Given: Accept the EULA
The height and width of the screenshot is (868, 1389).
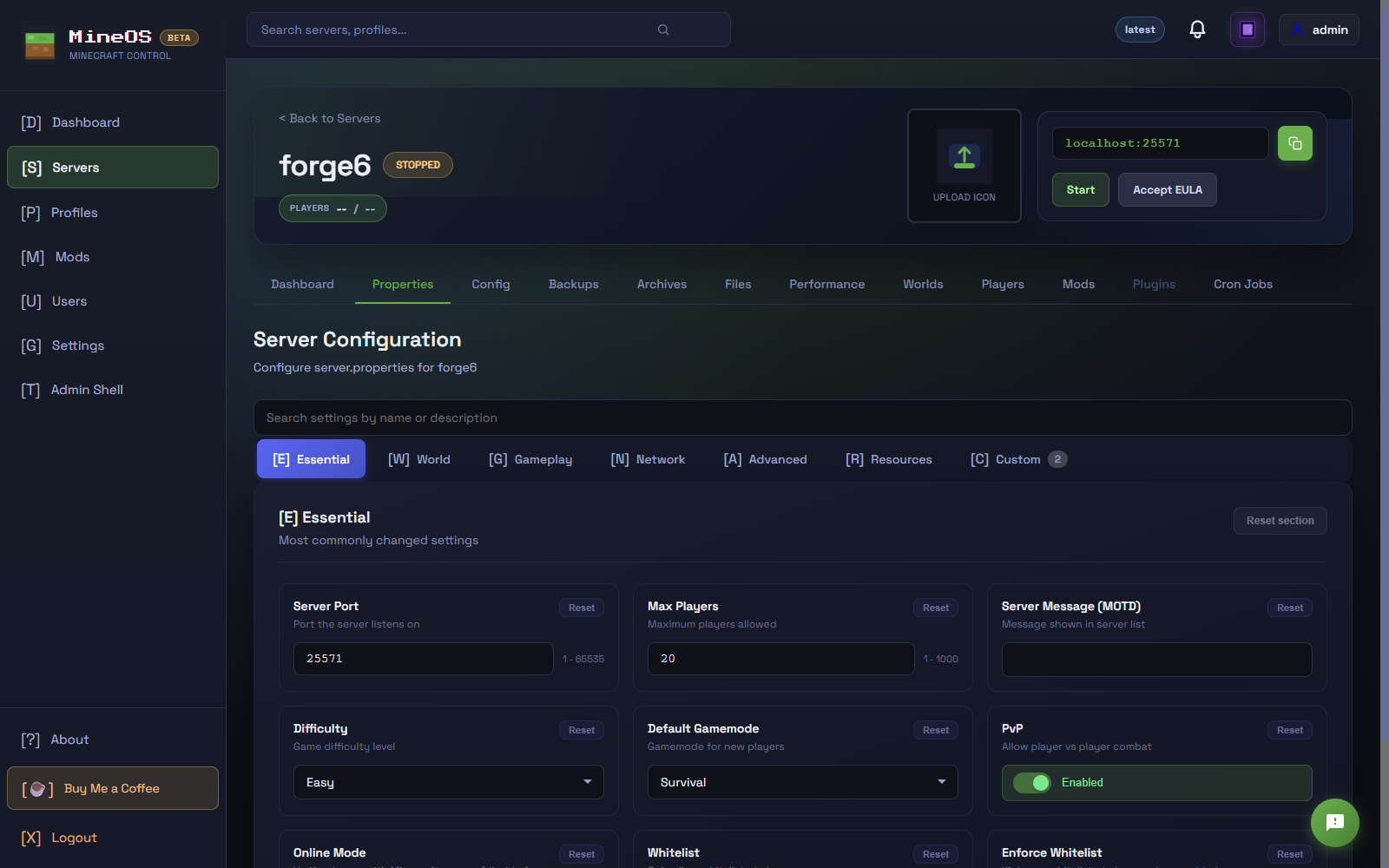Looking at the screenshot, I should [x=1167, y=189].
